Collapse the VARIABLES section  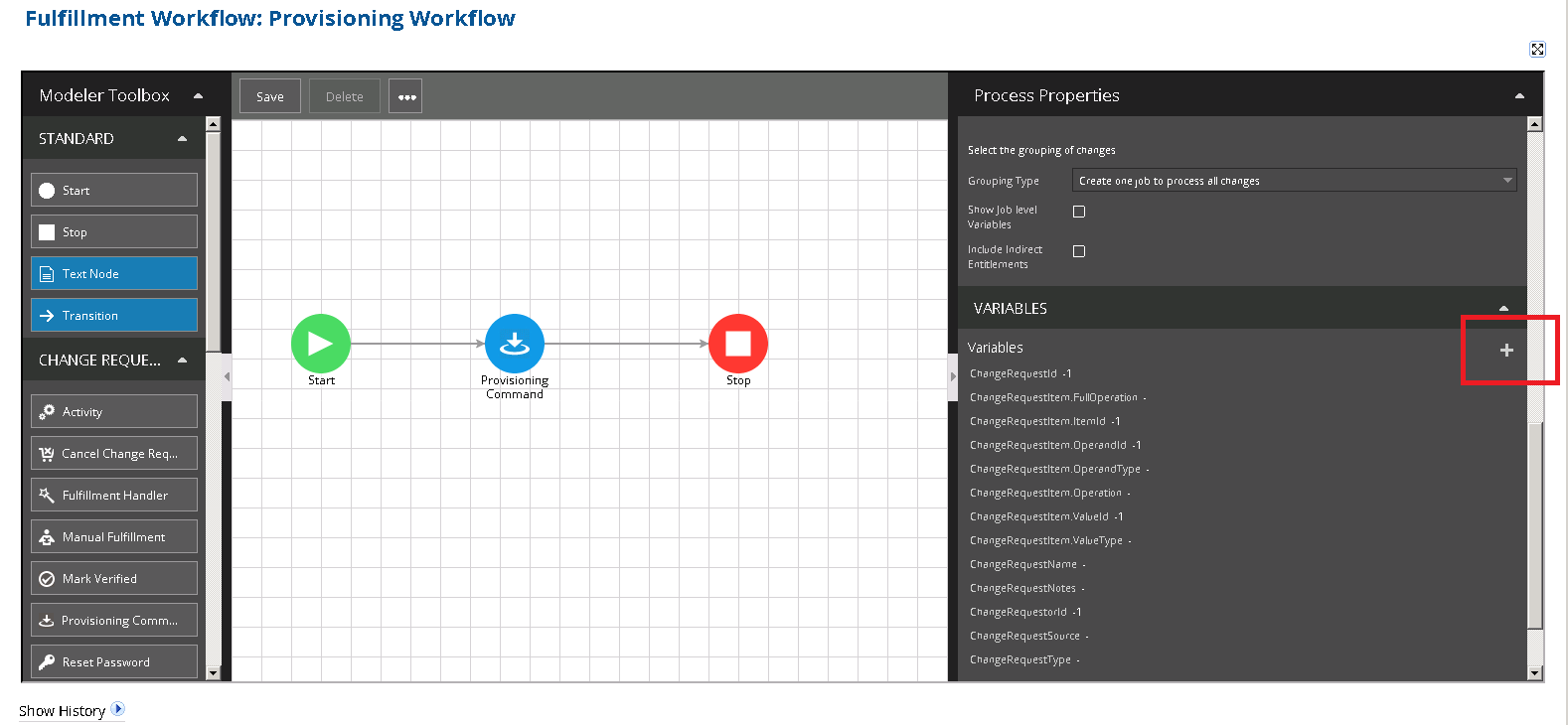tap(1503, 309)
